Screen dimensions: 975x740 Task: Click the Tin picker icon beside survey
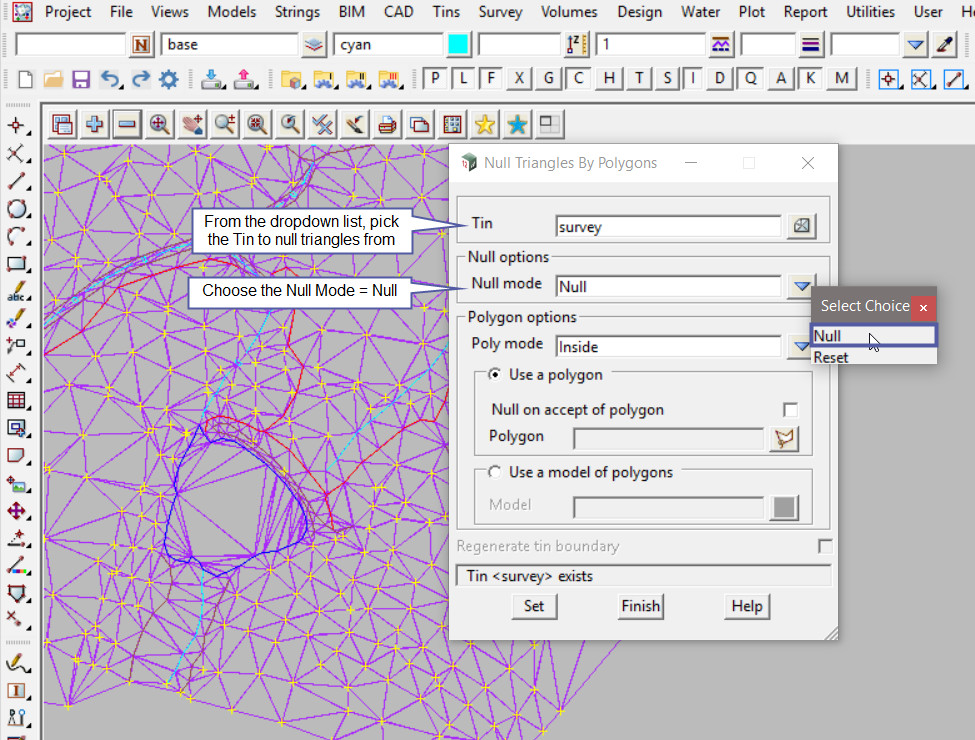[x=801, y=227]
